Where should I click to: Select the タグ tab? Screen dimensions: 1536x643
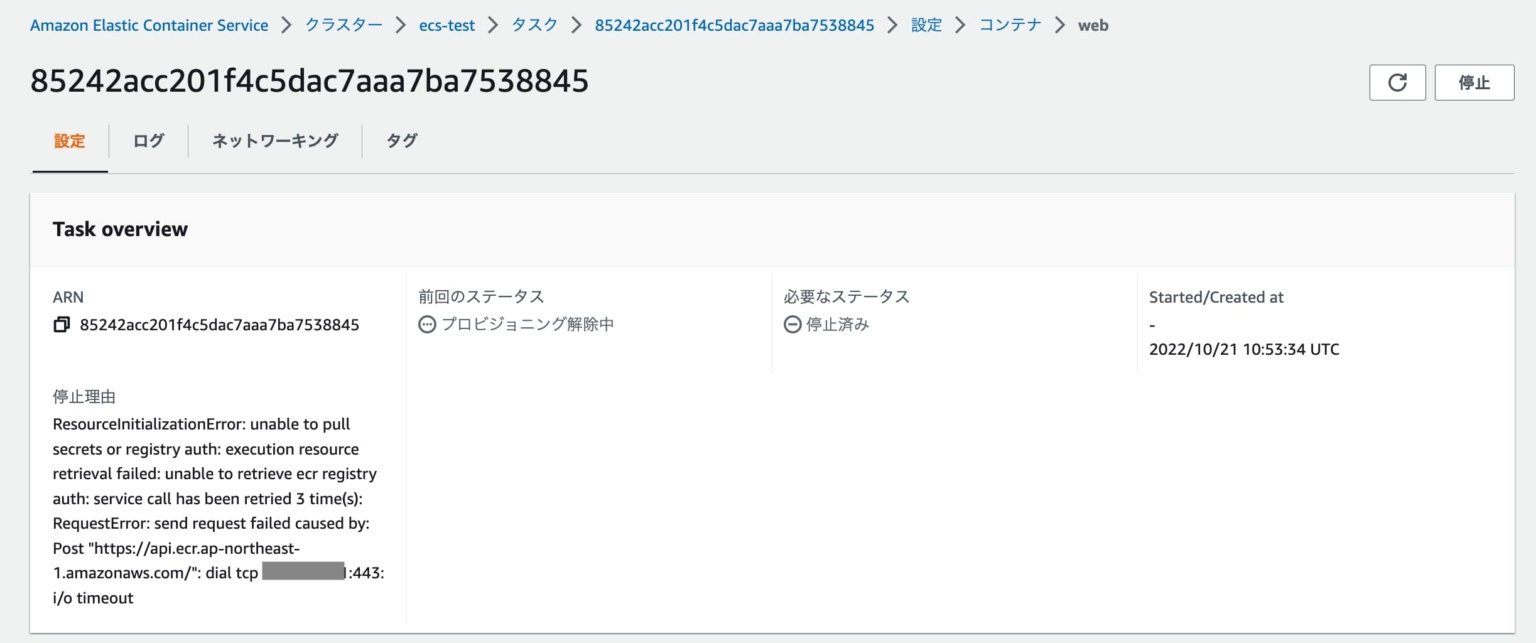pos(402,141)
